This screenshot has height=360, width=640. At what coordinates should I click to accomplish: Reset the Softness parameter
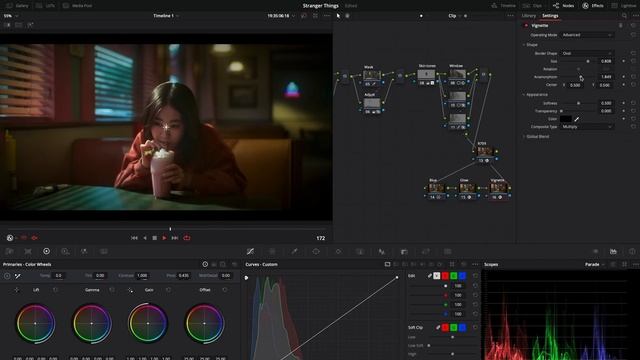(633, 103)
